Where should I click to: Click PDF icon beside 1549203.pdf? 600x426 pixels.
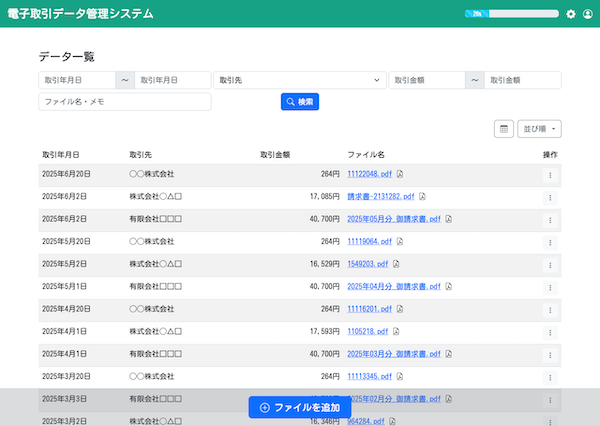pyautogui.click(x=396, y=264)
